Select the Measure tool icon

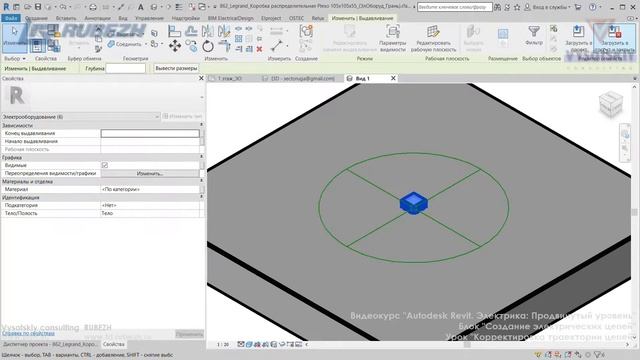276,46
